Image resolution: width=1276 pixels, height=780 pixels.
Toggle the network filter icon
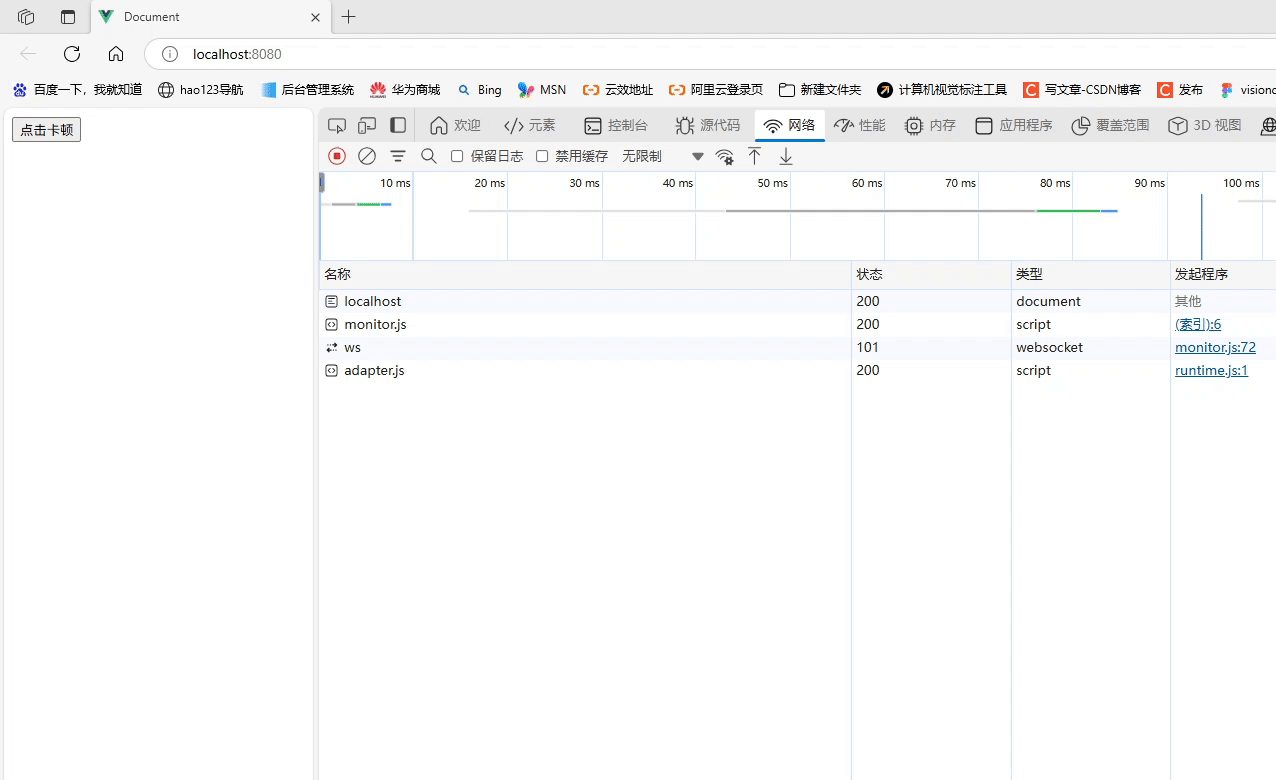(398, 156)
